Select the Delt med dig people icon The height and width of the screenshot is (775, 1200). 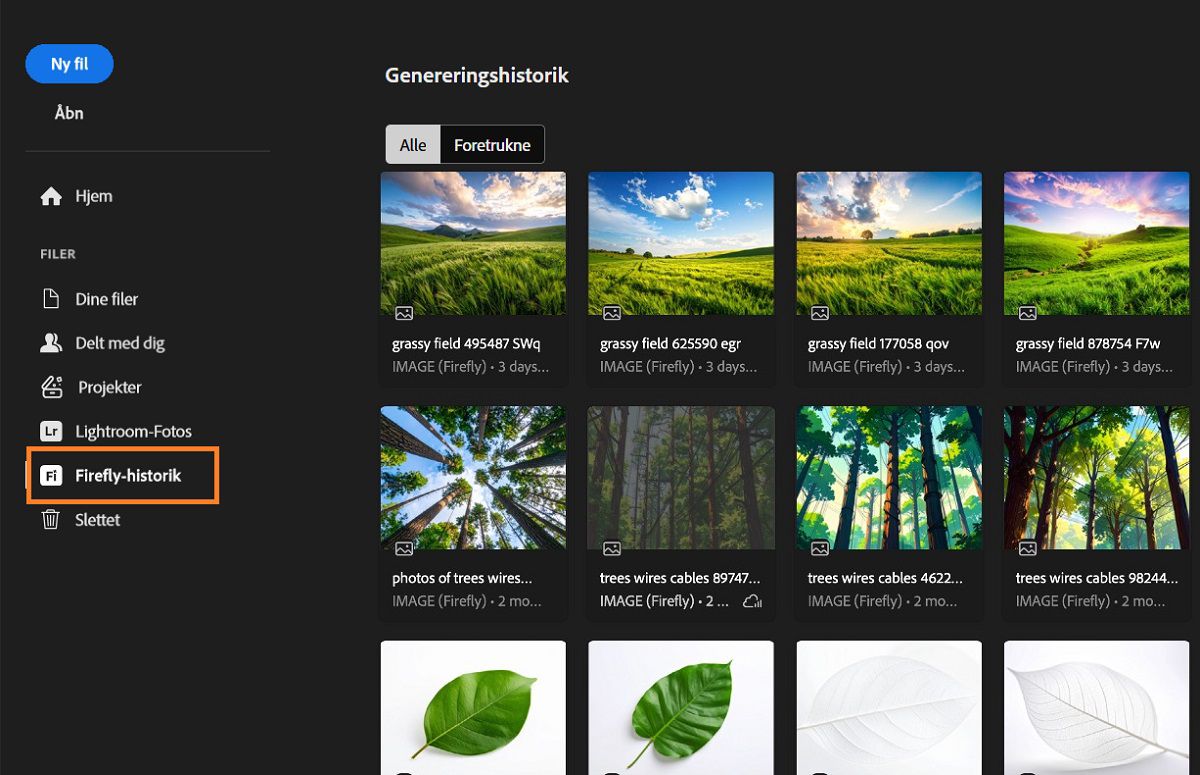coord(51,343)
